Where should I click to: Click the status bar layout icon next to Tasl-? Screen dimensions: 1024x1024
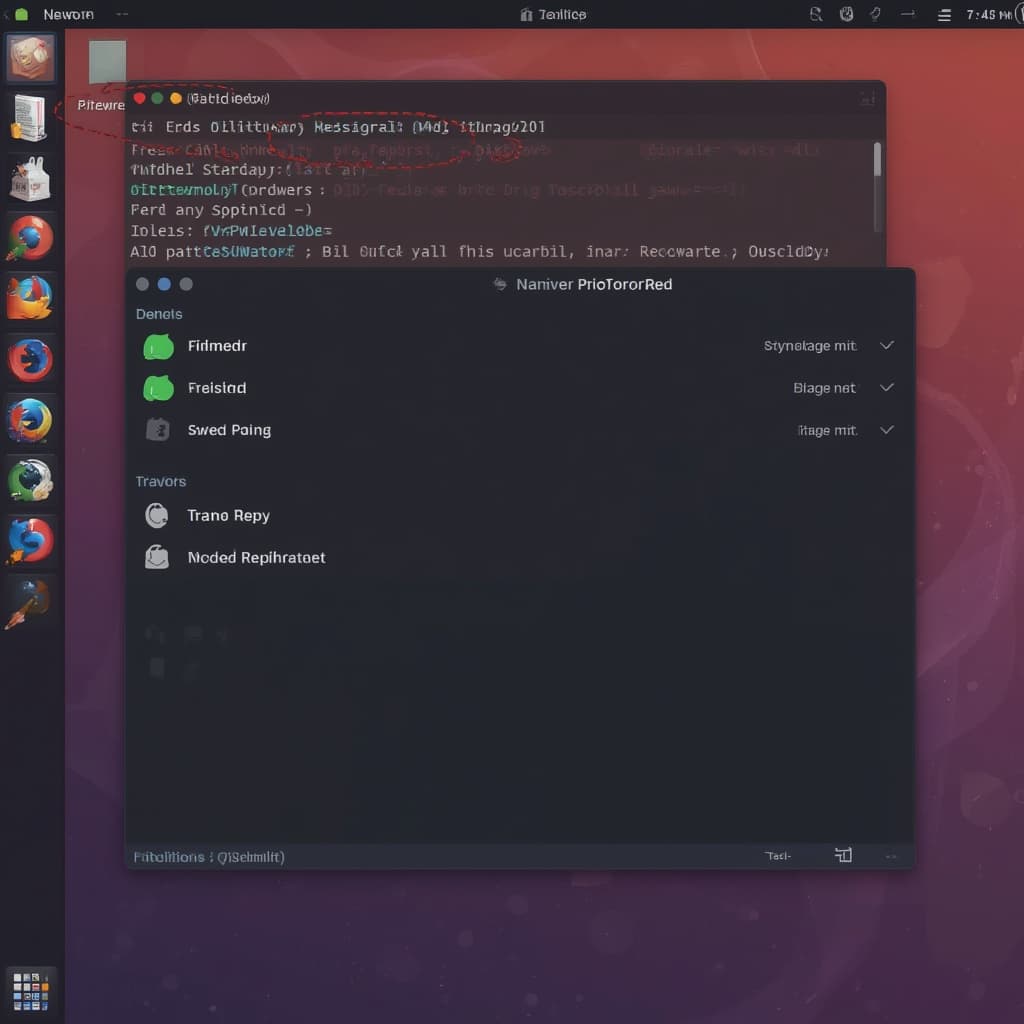coord(843,855)
